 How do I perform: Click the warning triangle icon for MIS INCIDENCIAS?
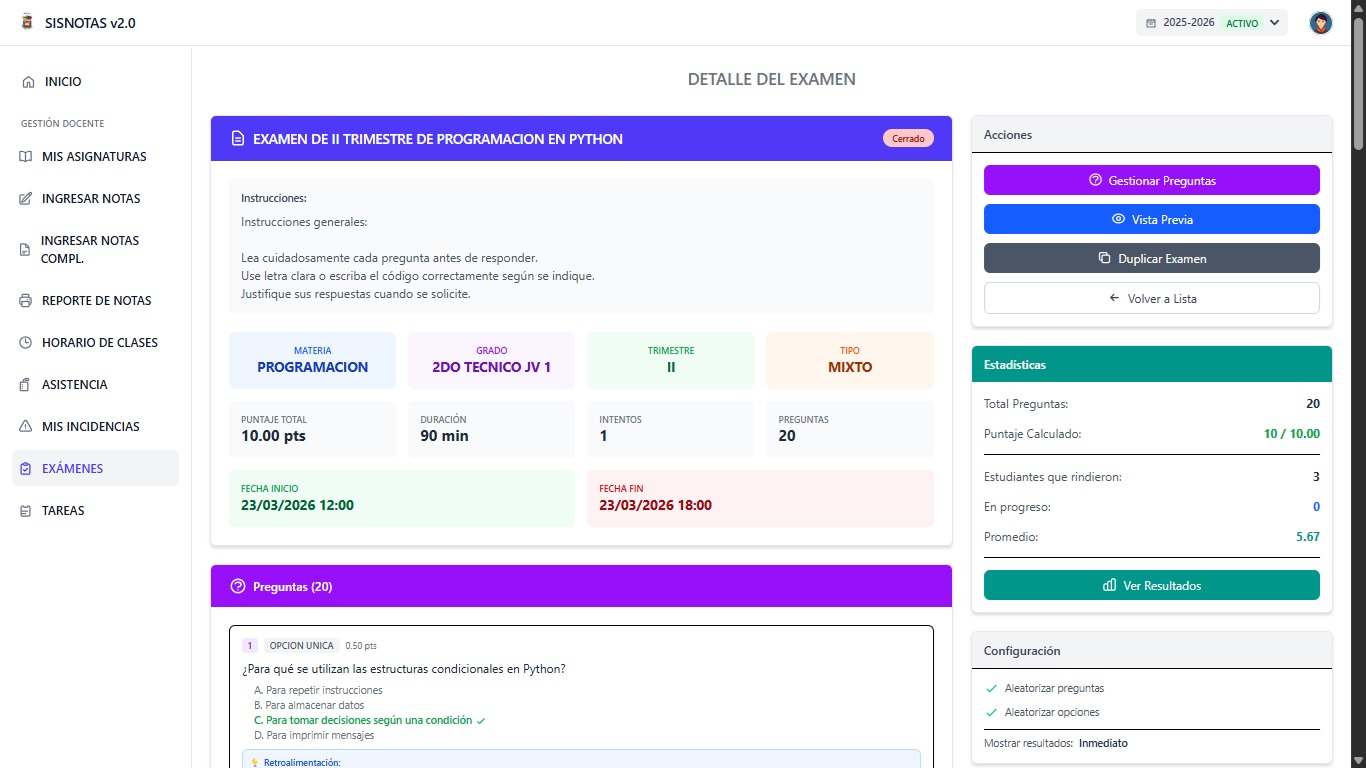click(x=26, y=427)
